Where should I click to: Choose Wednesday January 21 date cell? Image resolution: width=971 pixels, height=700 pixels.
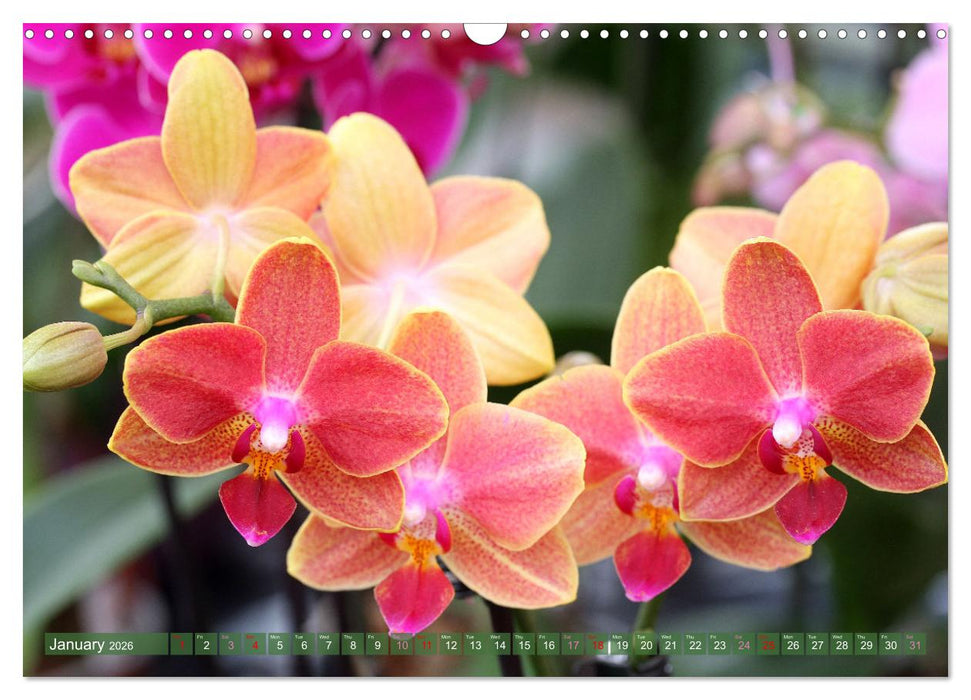[x=670, y=645]
